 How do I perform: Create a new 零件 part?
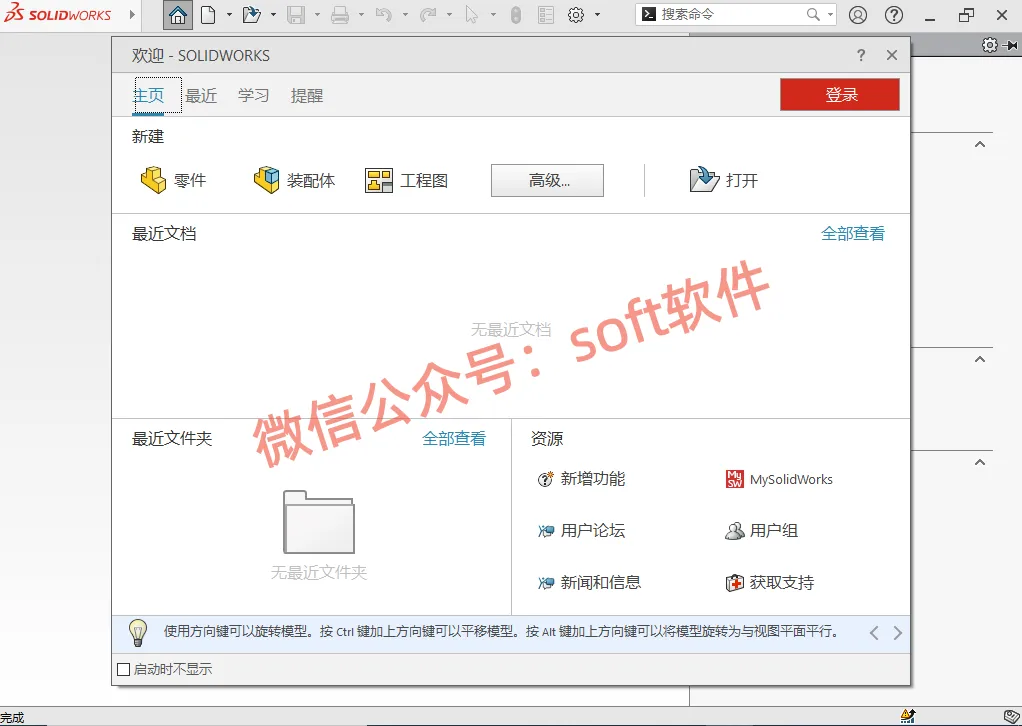[173, 181]
